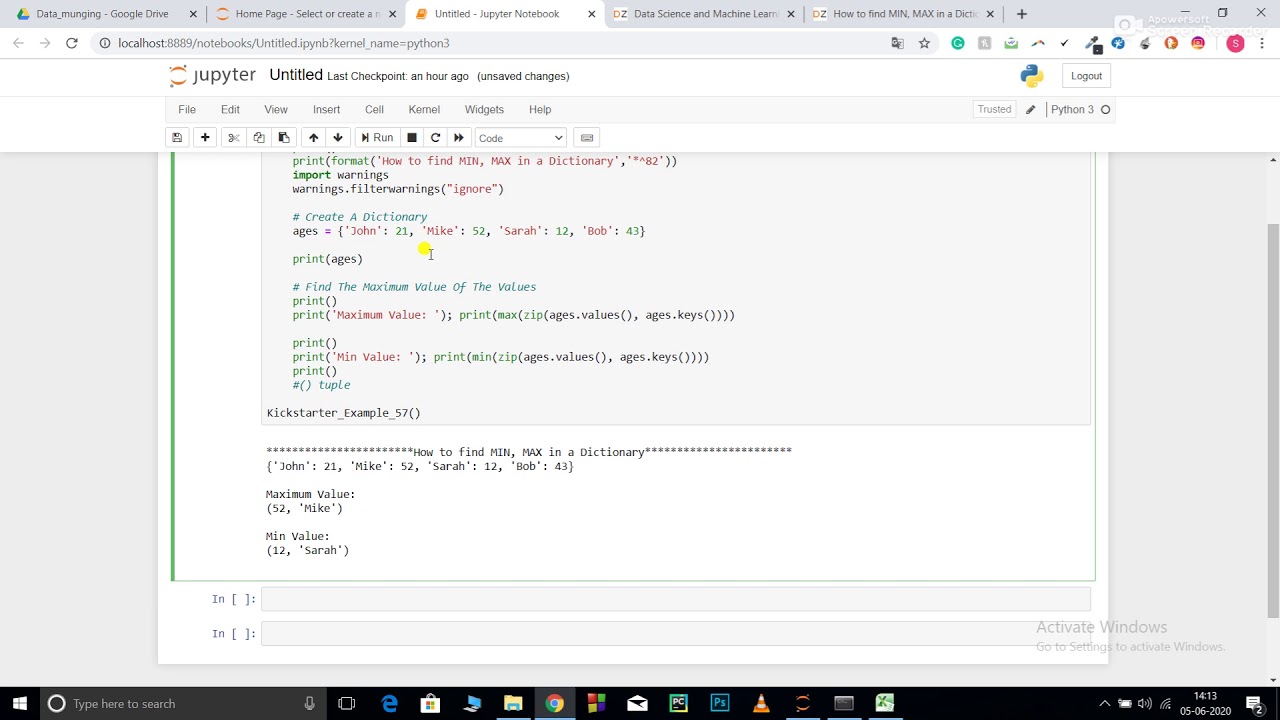The height and width of the screenshot is (720, 1280).
Task: Open the Insert menu
Action: click(326, 109)
